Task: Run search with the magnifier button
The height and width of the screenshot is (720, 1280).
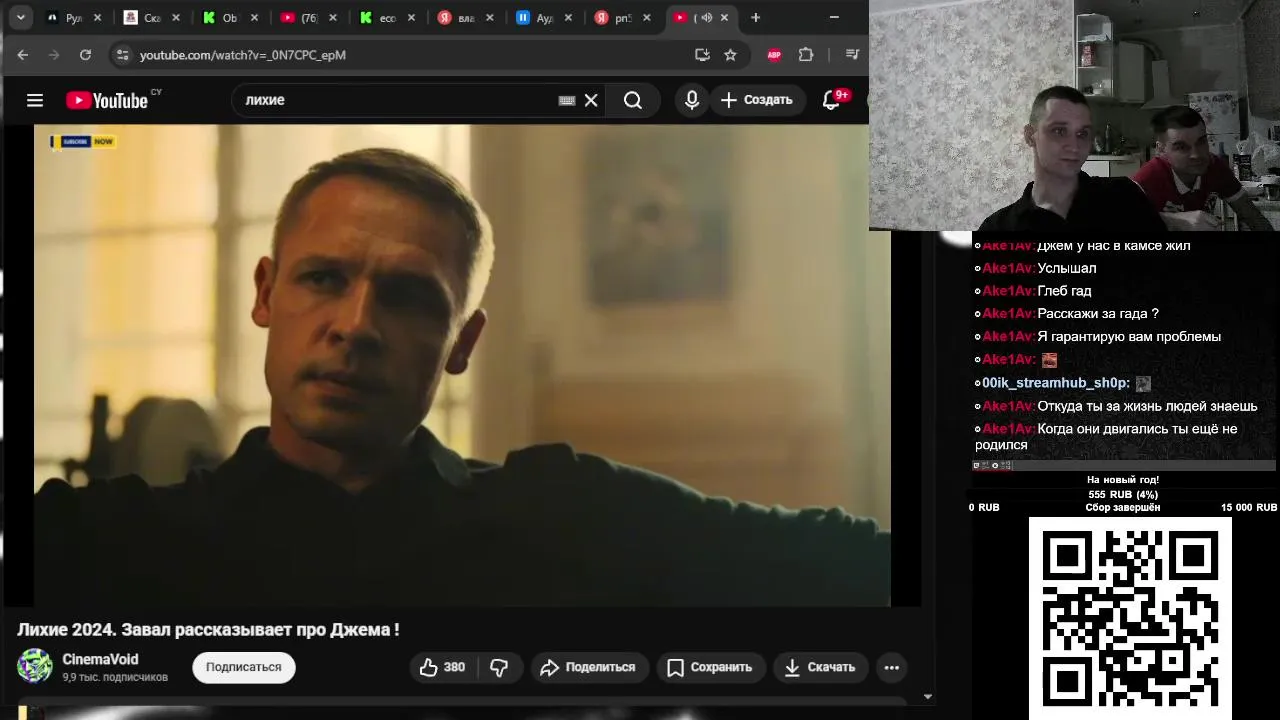Action: click(x=633, y=100)
